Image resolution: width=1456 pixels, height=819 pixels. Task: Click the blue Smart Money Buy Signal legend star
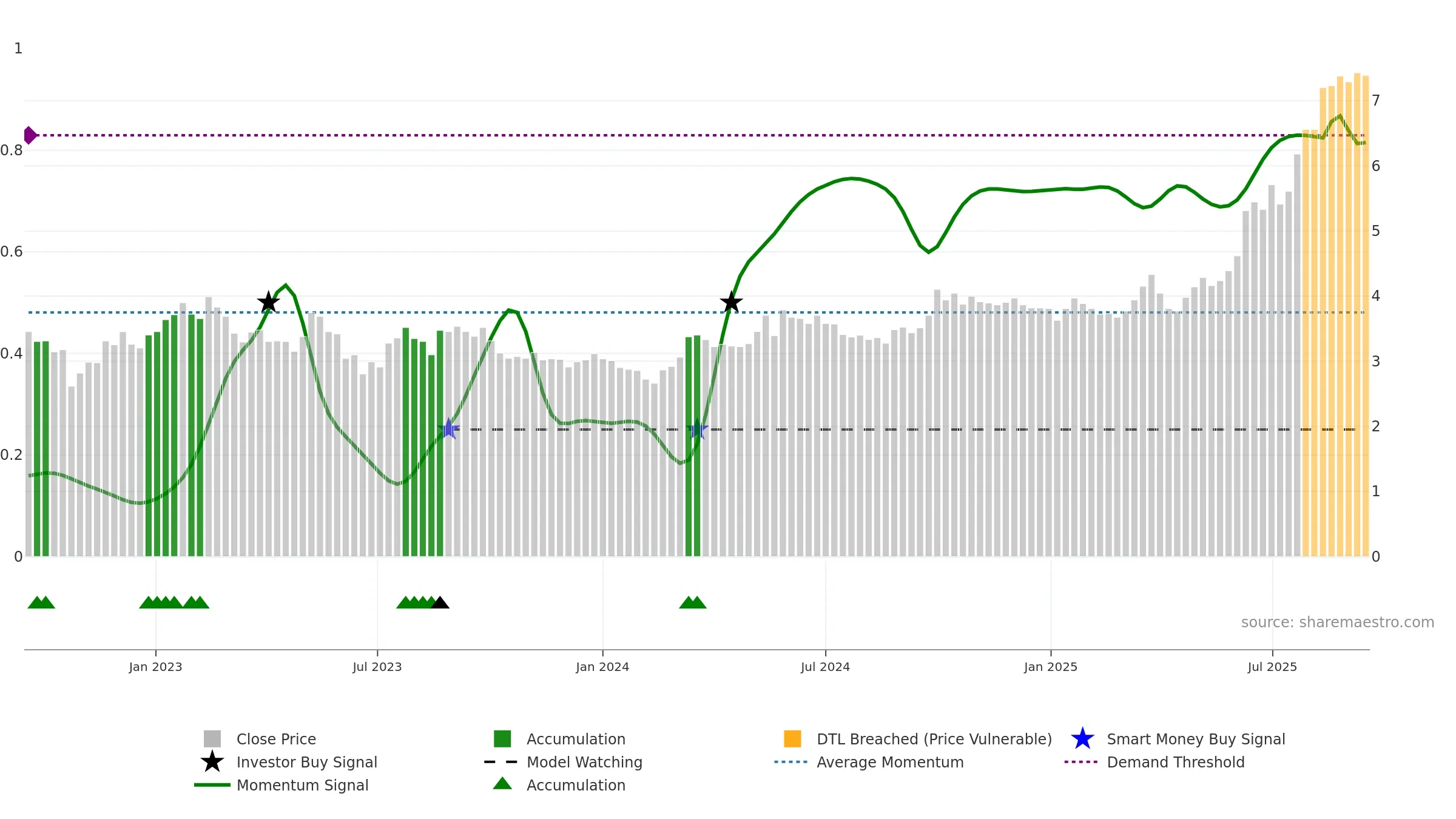[x=1082, y=739]
